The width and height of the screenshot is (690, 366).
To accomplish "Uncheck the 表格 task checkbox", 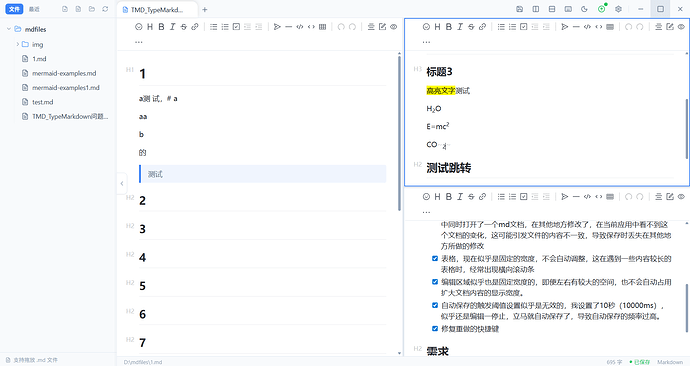I will tap(435, 259).
